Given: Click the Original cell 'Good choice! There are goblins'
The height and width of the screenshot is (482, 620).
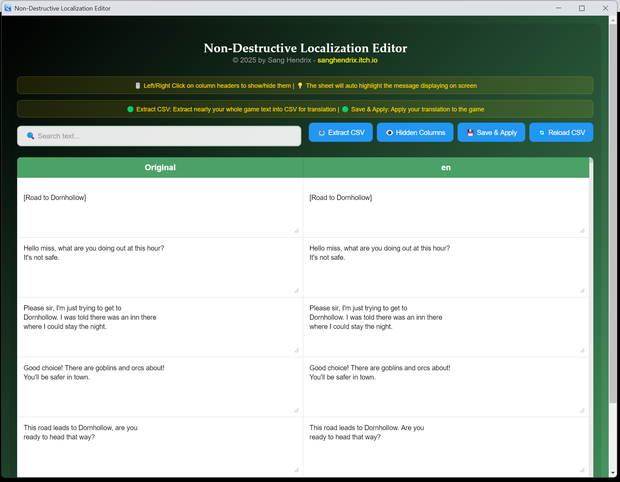Looking at the screenshot, I should click(160, 387).
